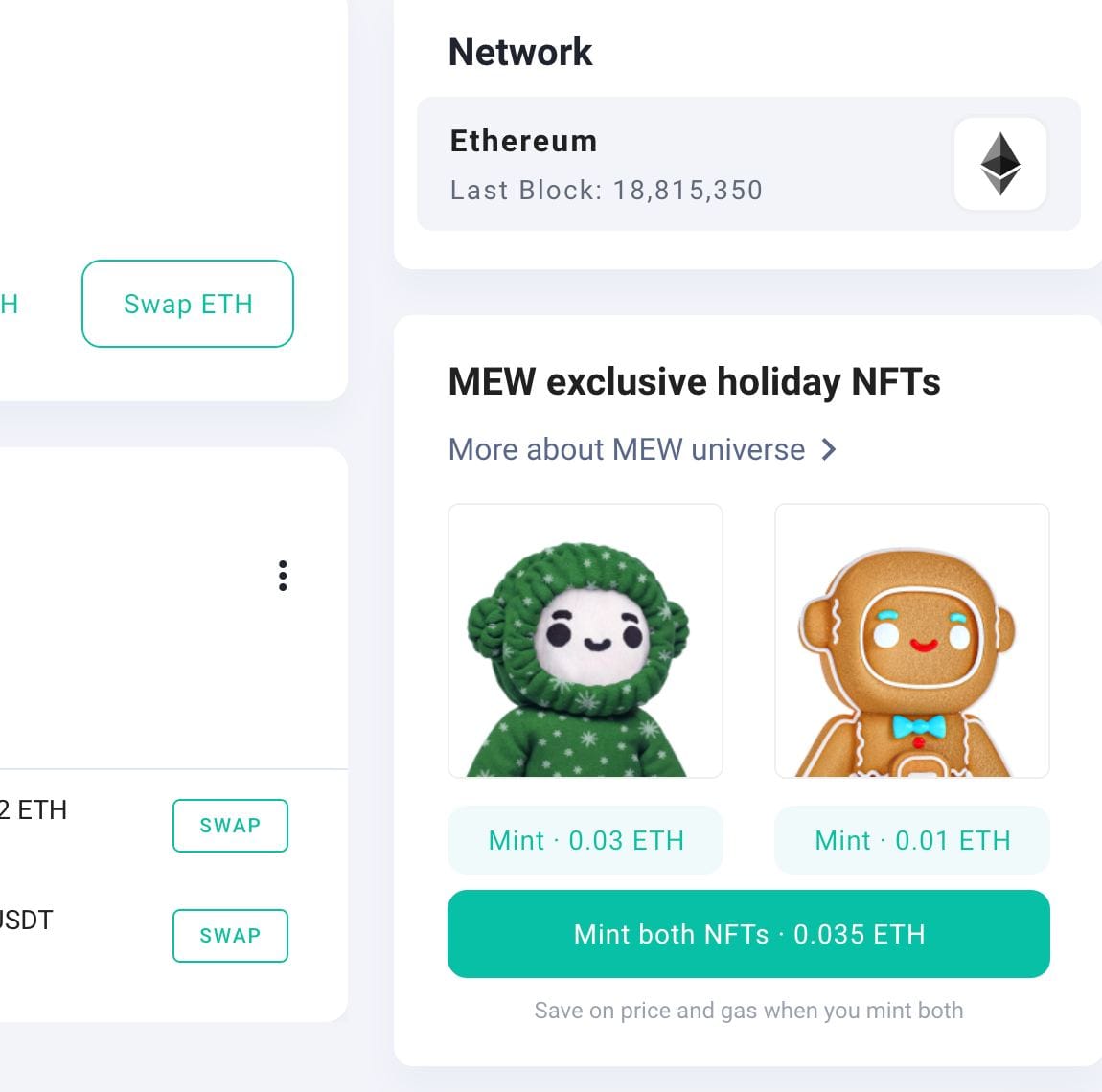The width and height of the screenshot is (1102, 1092).
Task: Follow the More about MEW universe link
Action: [627, 449]
